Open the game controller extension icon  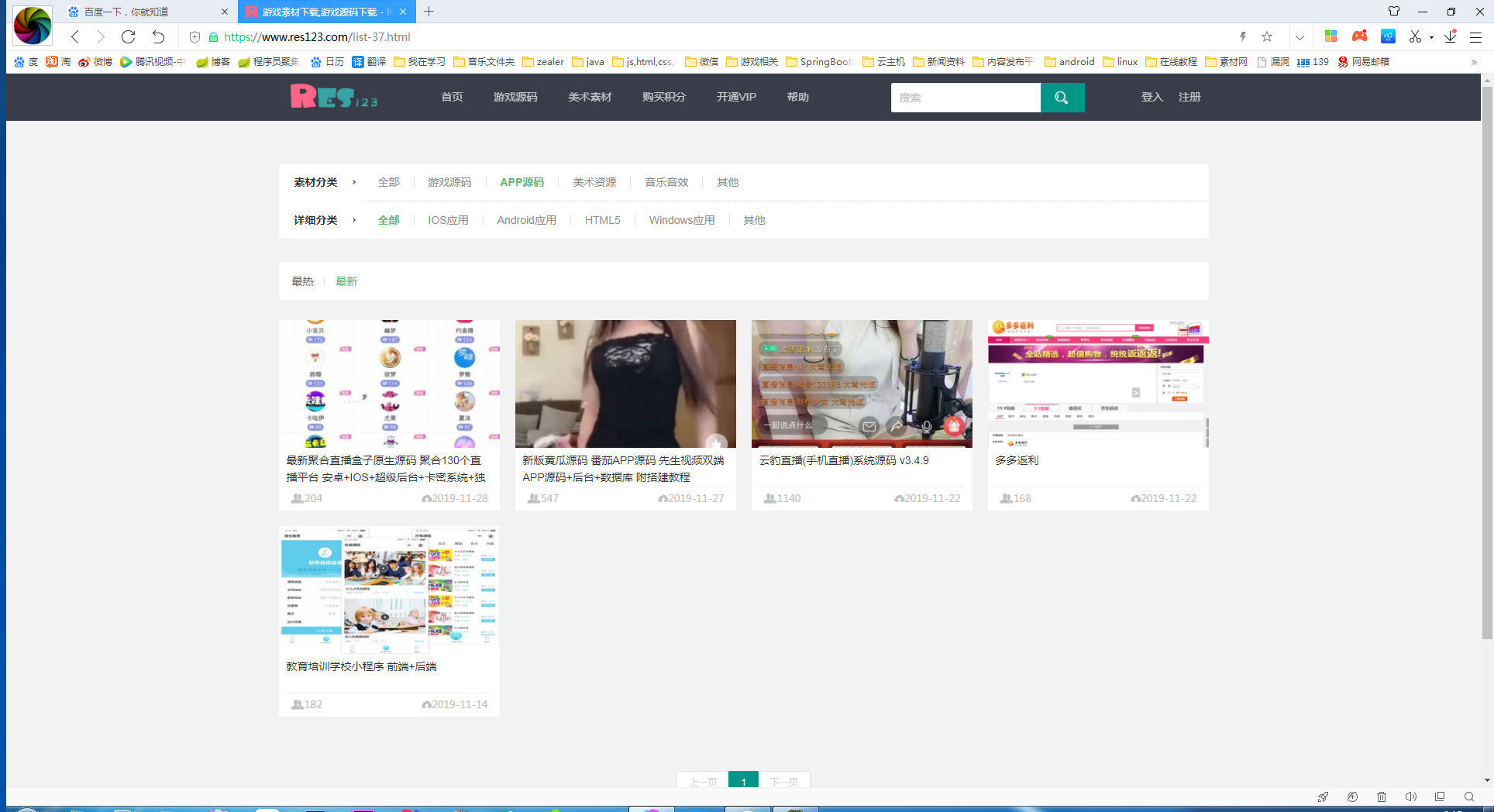point(1359,36)
